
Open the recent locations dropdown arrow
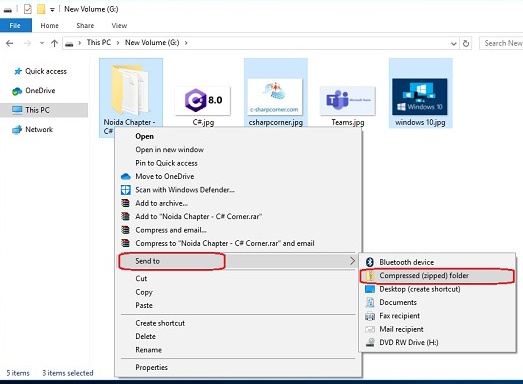42,43
